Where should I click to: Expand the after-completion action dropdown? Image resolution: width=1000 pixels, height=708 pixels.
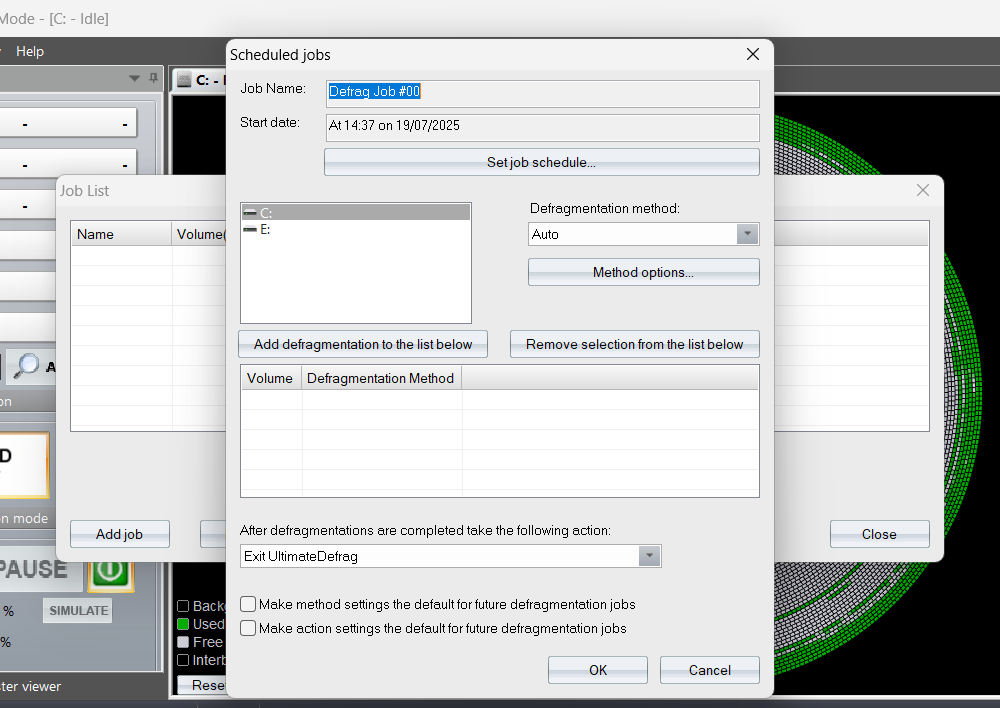649,556
